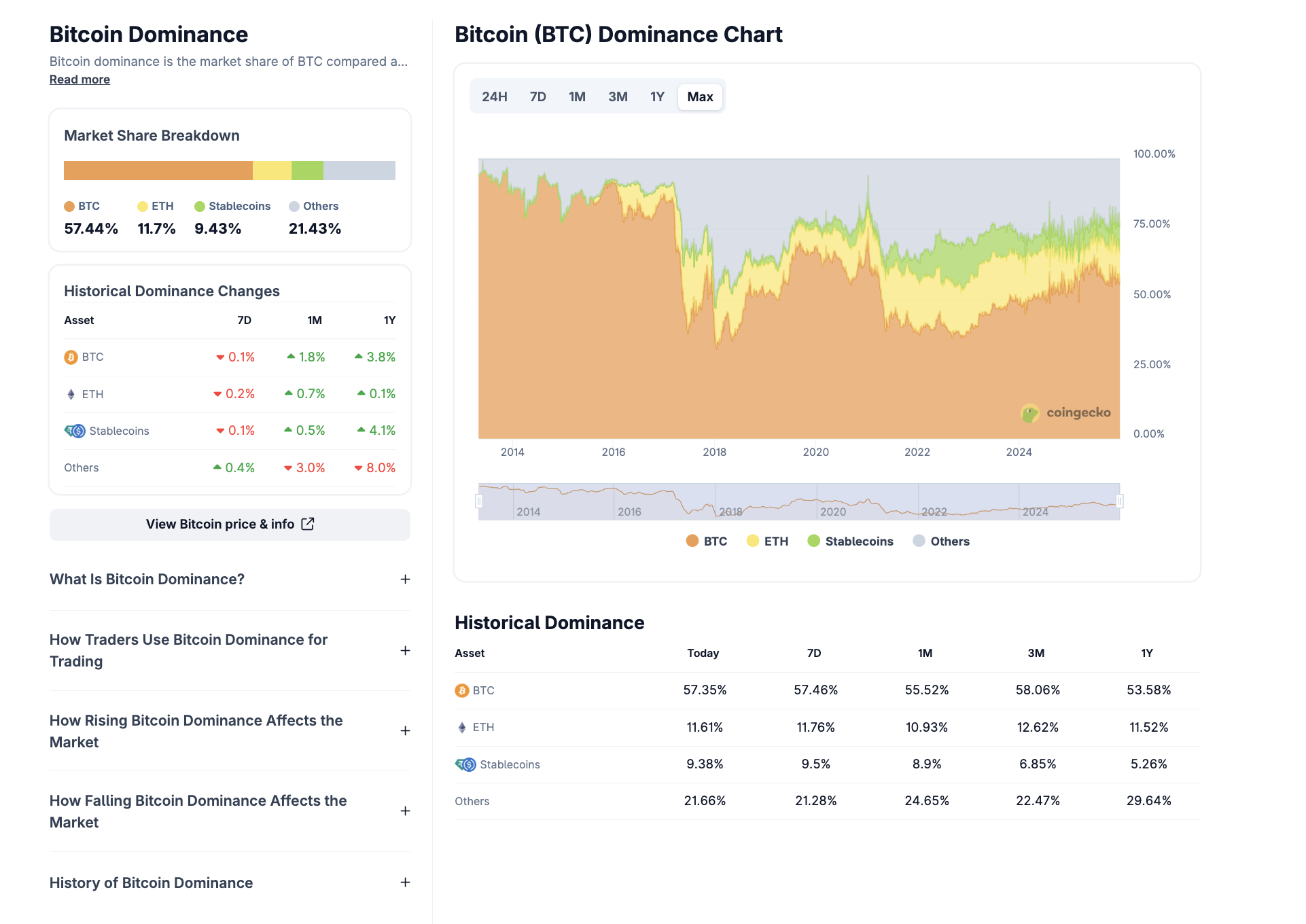This screenshot has width=1306, height=924.
Task: Select the ETH icon in the Historical Dominance table
Action: click(x=463, y=727)
